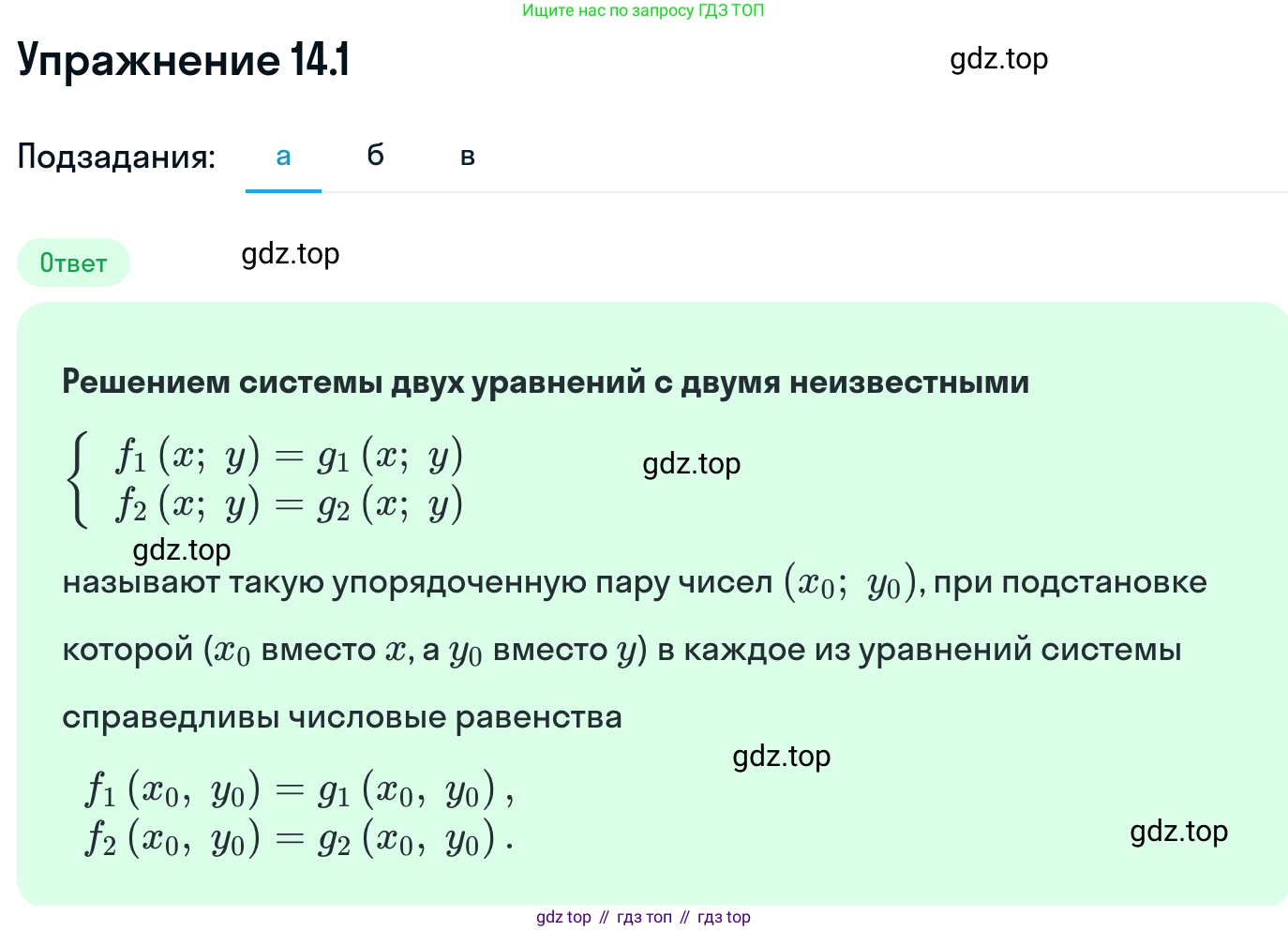Viewport: 1288px width, 931px height.
Task: Click the system equation f₂(x; y) = g₂(x; y)
Action: pos(290,504)
